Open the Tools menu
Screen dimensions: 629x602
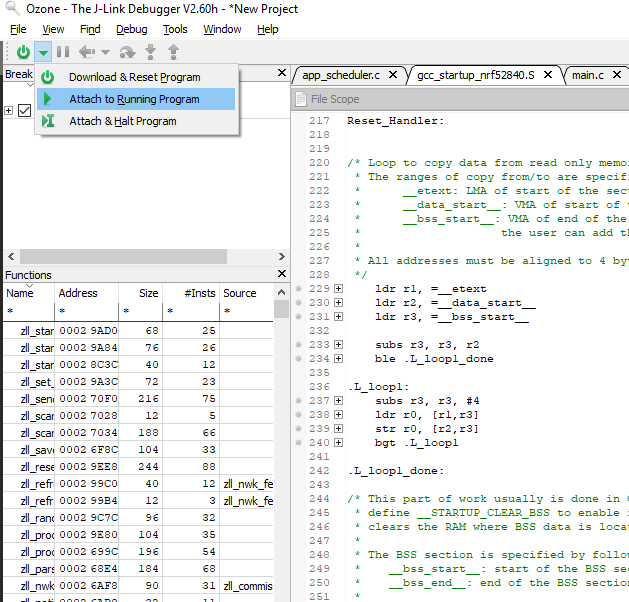(x=175, y=29)
